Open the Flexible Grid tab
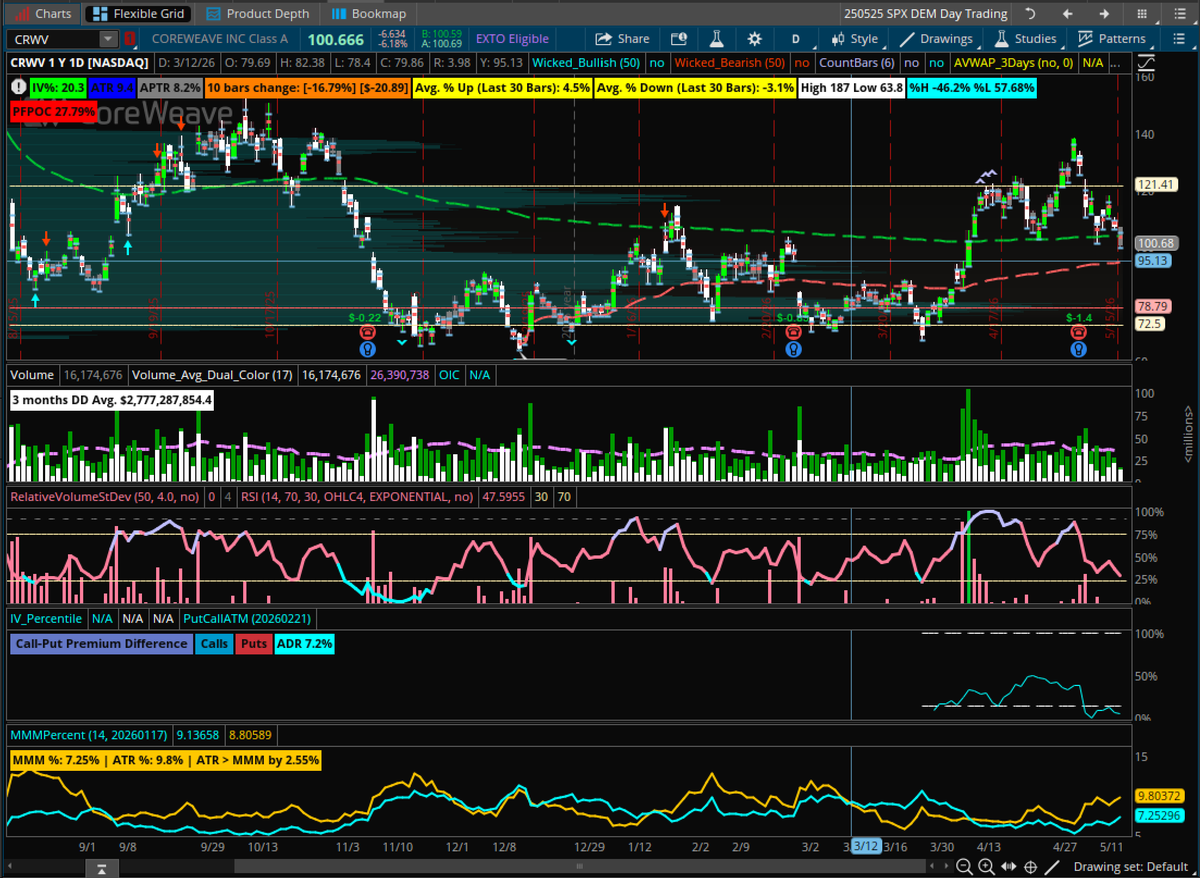The height and width of the screenshot is (878, 1200). (x=138, y=14)
